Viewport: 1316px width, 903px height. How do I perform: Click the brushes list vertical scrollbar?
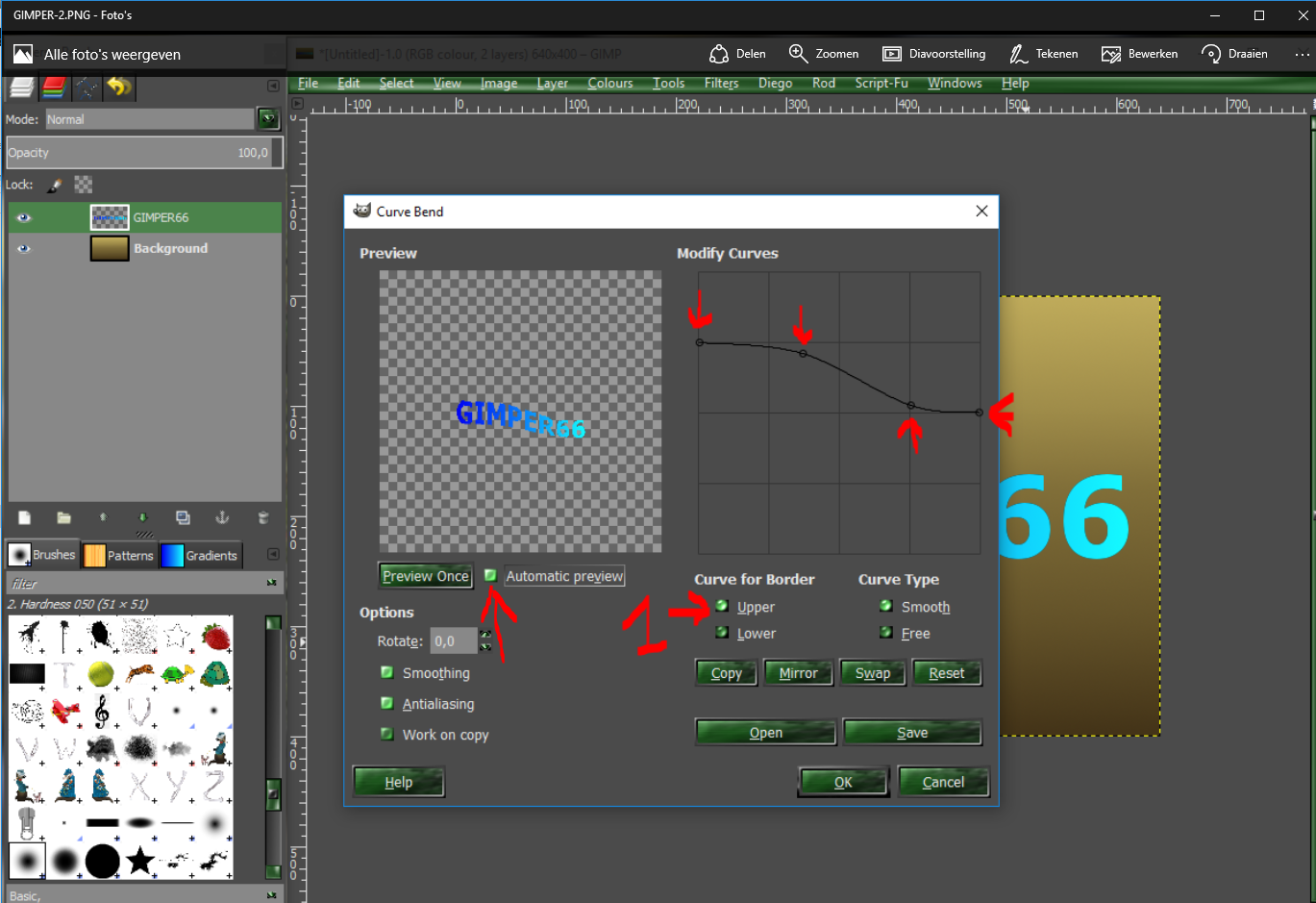[x=273, y=747]
